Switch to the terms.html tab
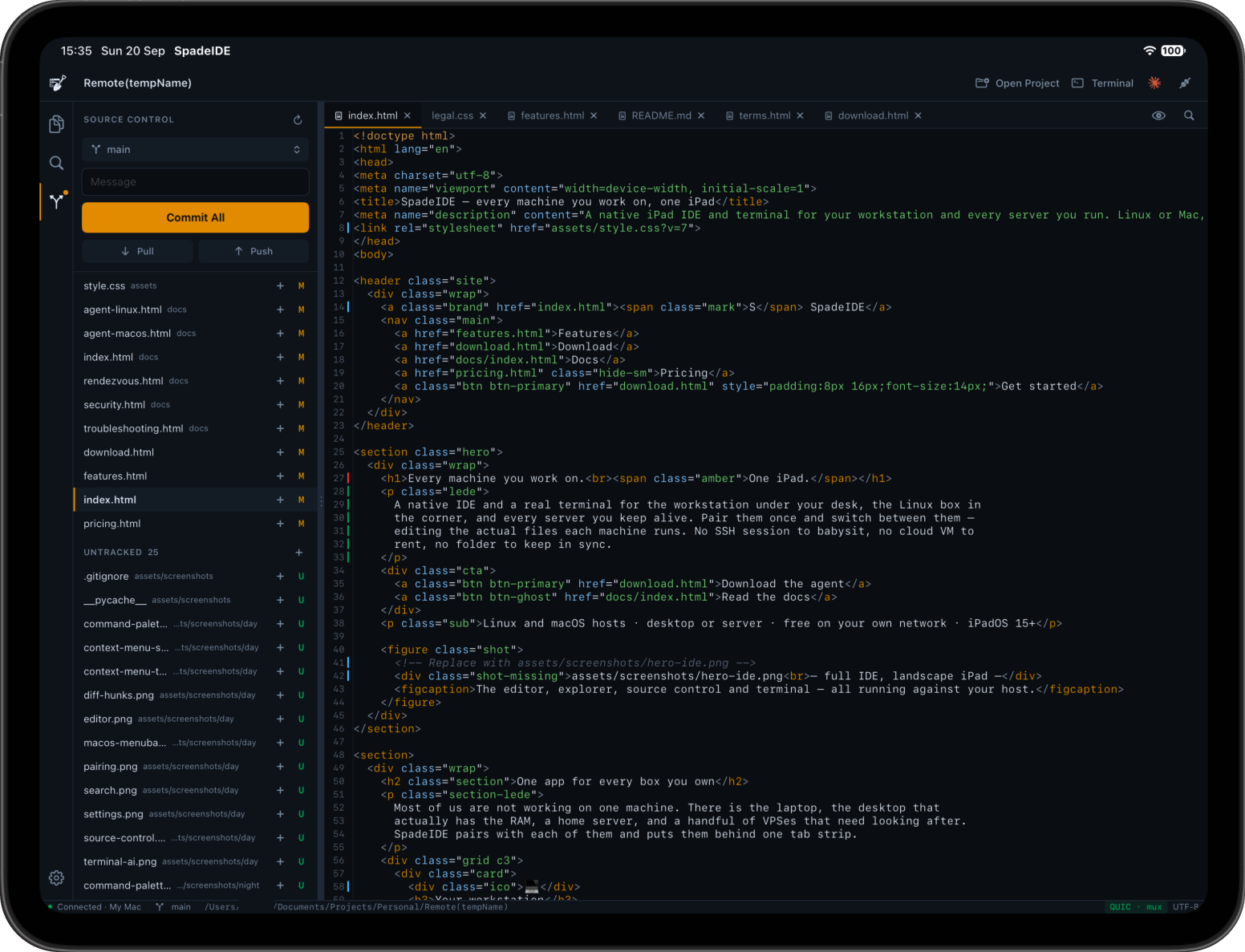This screenshot has height=952, width=1245. click(x=764, y=115)
